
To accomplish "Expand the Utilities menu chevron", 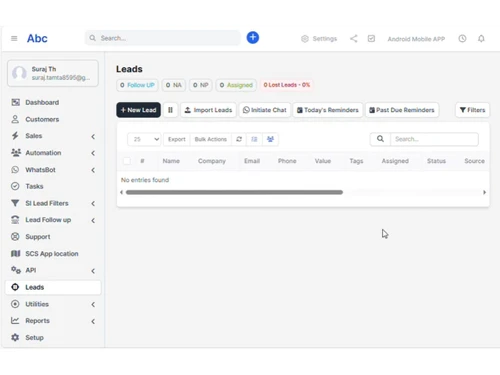I will coord(93,304).
